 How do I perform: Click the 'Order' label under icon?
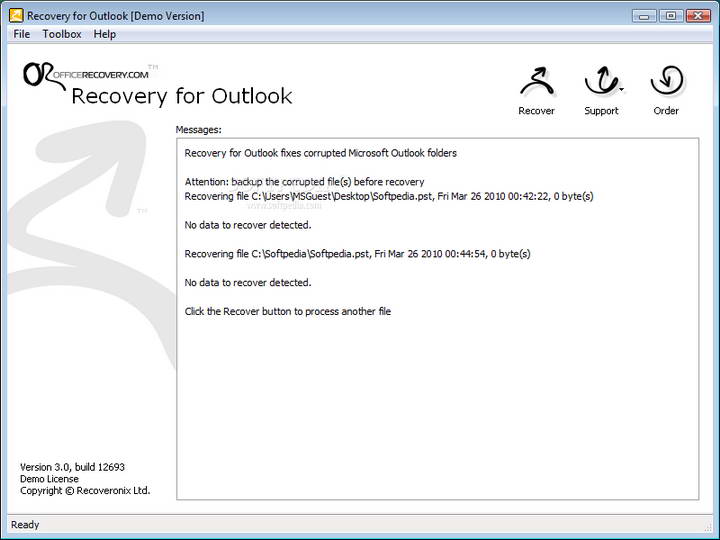[666, 111]
